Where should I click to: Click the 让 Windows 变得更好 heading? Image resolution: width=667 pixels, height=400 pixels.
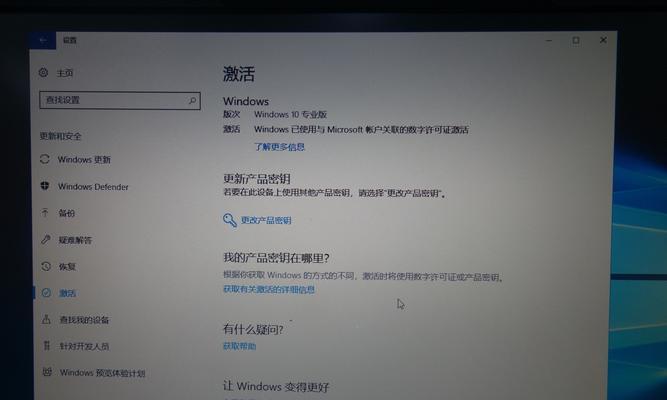coord(276,386)
